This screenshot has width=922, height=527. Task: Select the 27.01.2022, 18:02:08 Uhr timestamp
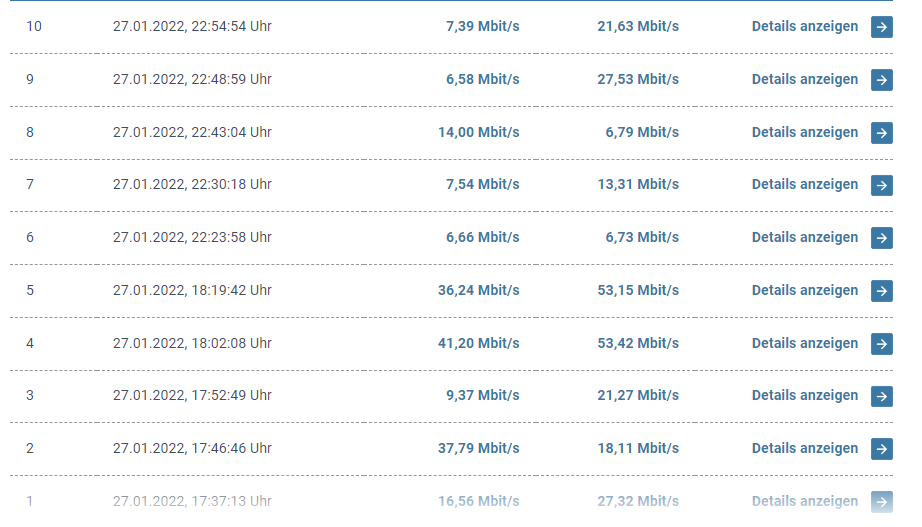(192, 343)
